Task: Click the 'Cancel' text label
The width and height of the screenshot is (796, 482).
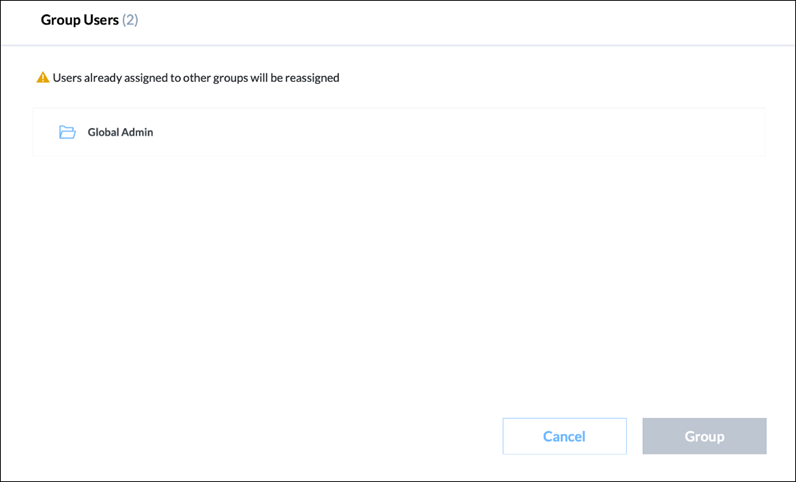Action: [x=565, y=436]
